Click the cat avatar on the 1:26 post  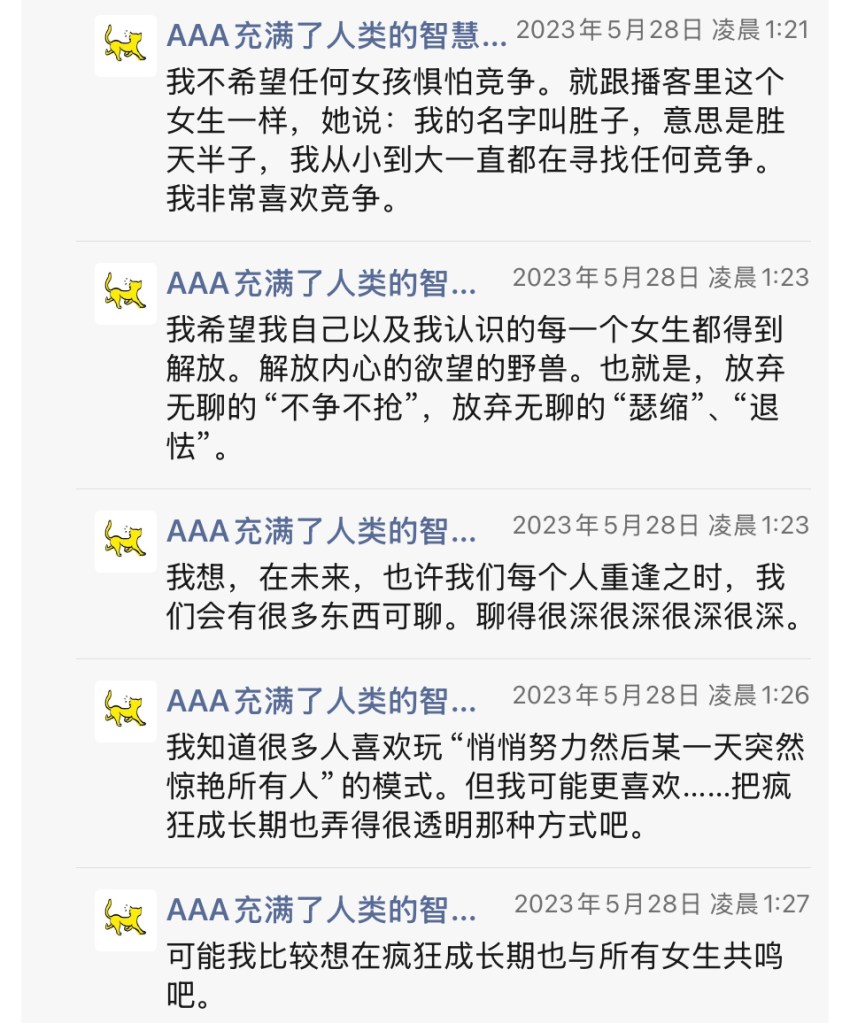pyautogui.click(x=126, y=711)
